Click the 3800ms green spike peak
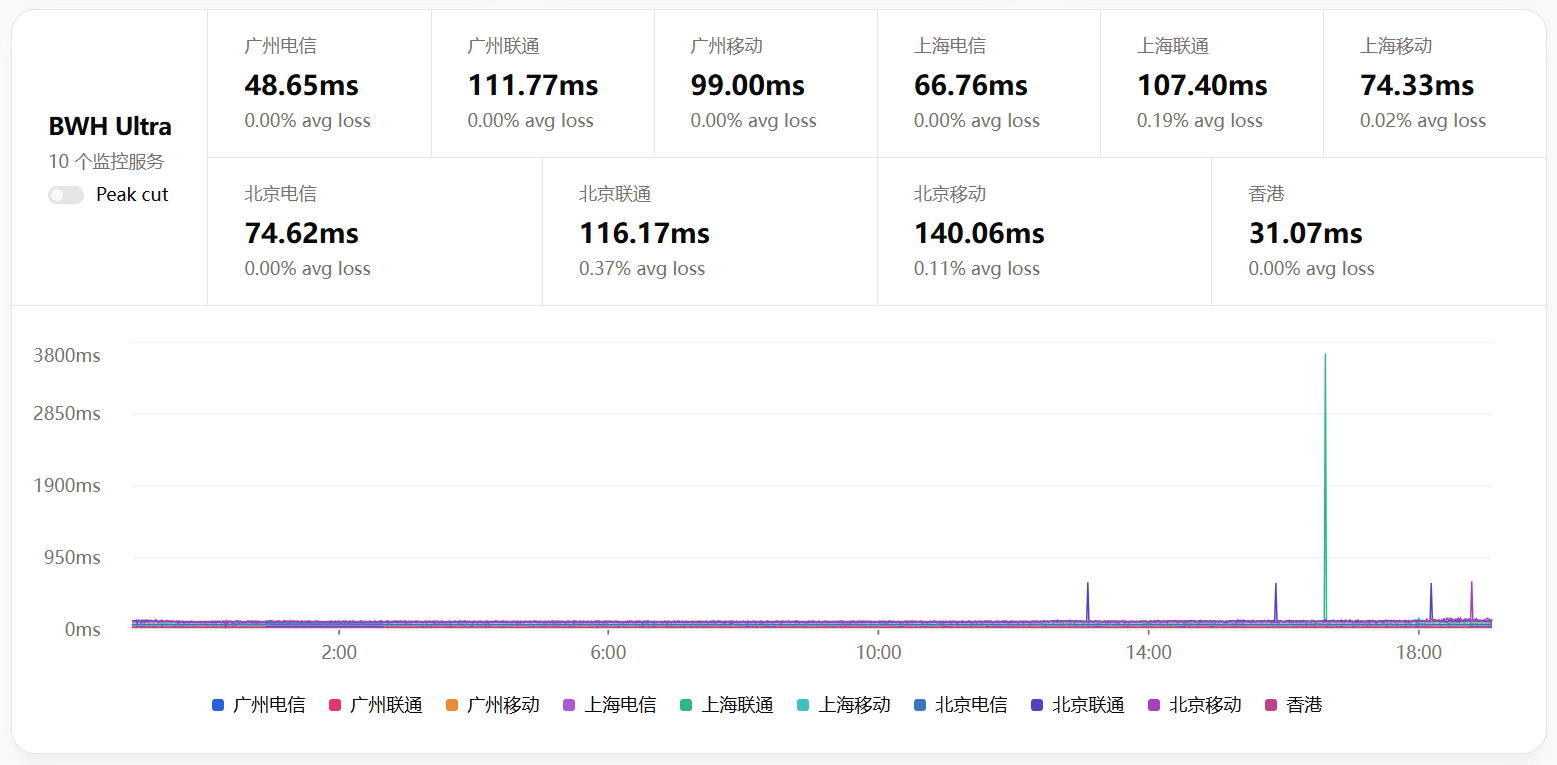Image resolution: width=1557 pixels, height=765 pixels. pyautogui.click(x=1325, y=355)
